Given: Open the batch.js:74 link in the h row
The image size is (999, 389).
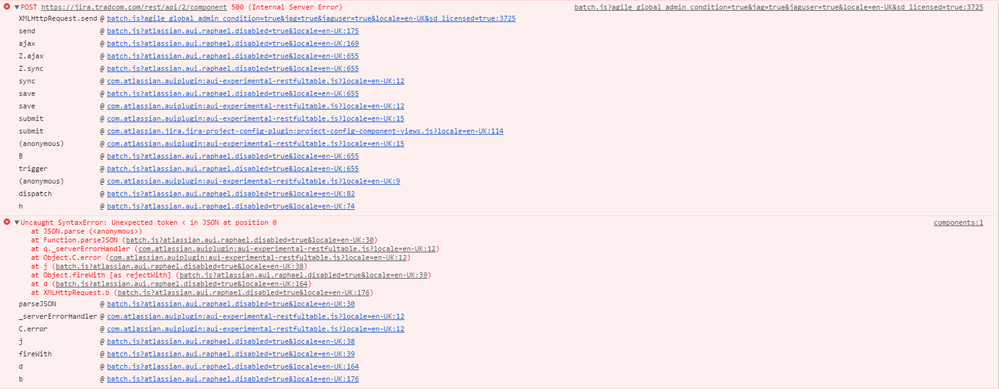Looking at the screenshot, I should point(231,206).
